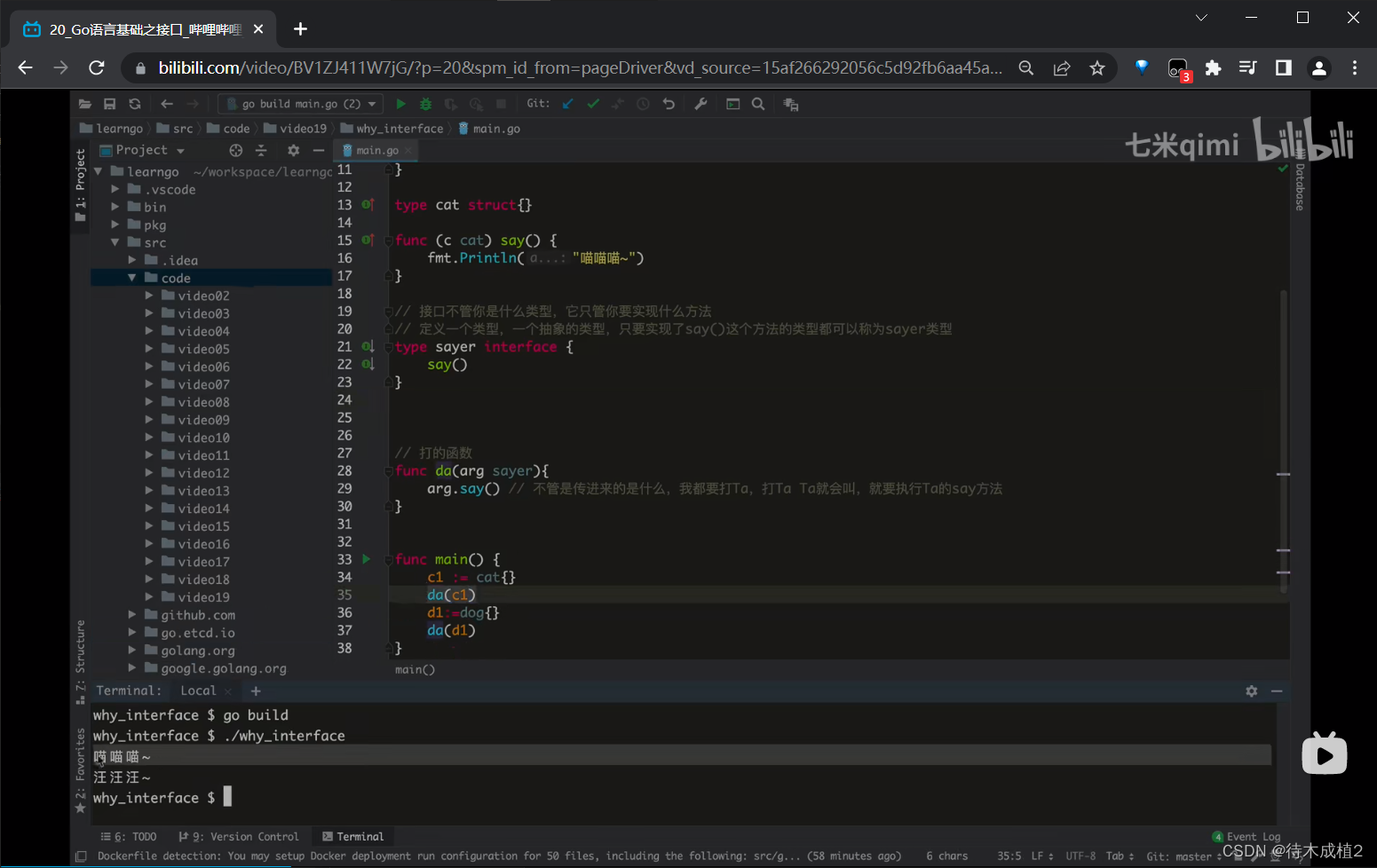Click the Open folder toolbar icon
The image size is (1377, 868).
tap(85, 104)
